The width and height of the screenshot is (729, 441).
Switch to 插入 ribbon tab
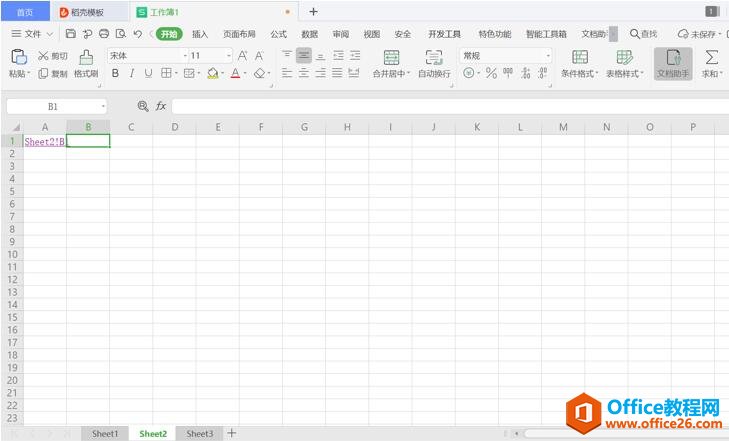pos(200,34)
